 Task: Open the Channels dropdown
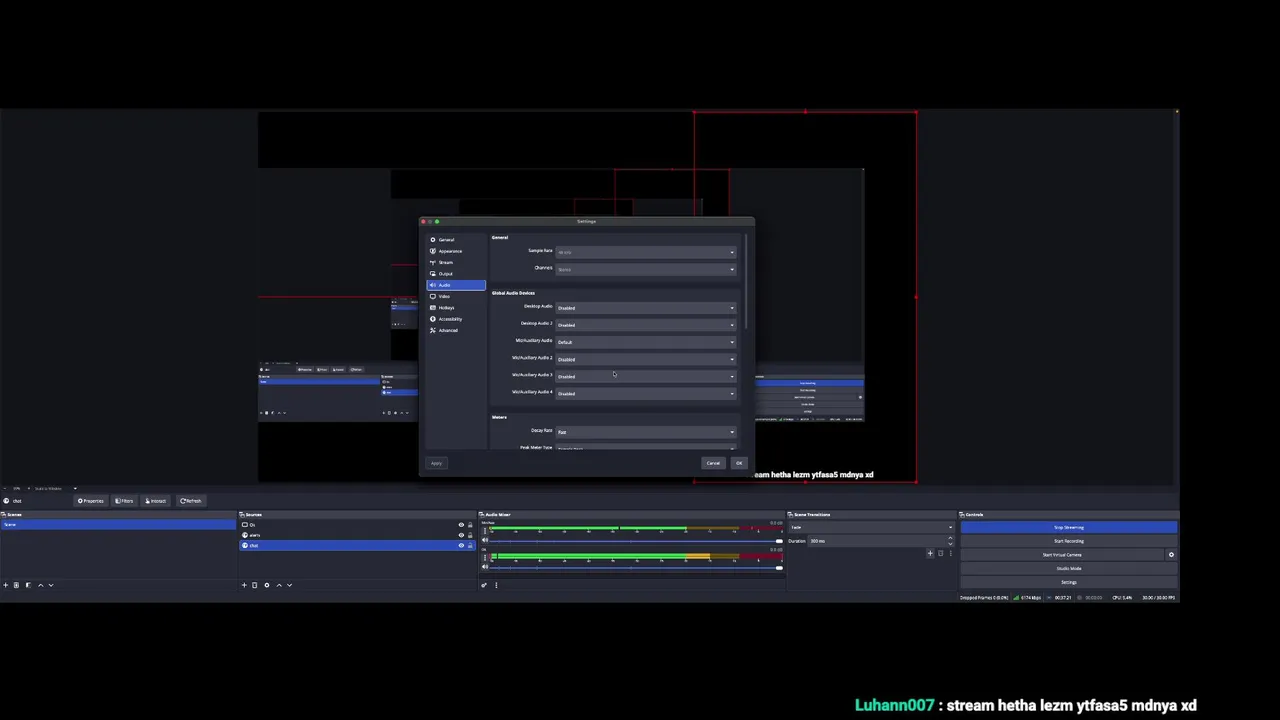tap(646, 269)
